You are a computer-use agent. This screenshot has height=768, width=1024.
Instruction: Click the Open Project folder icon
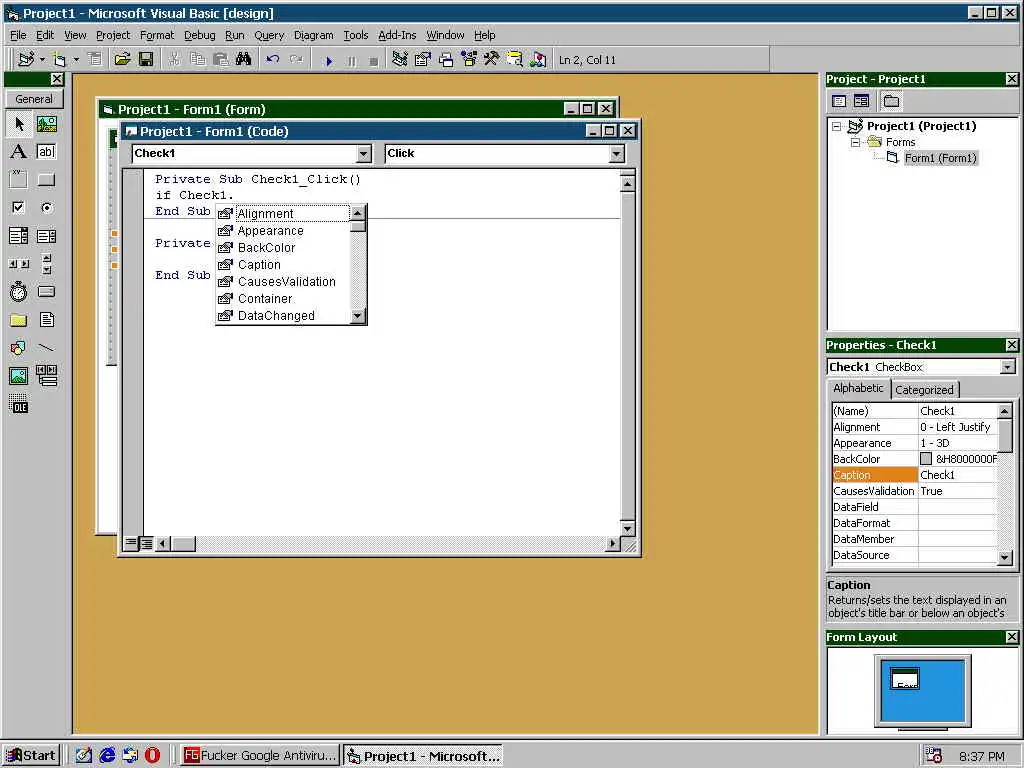click(122, 59)
